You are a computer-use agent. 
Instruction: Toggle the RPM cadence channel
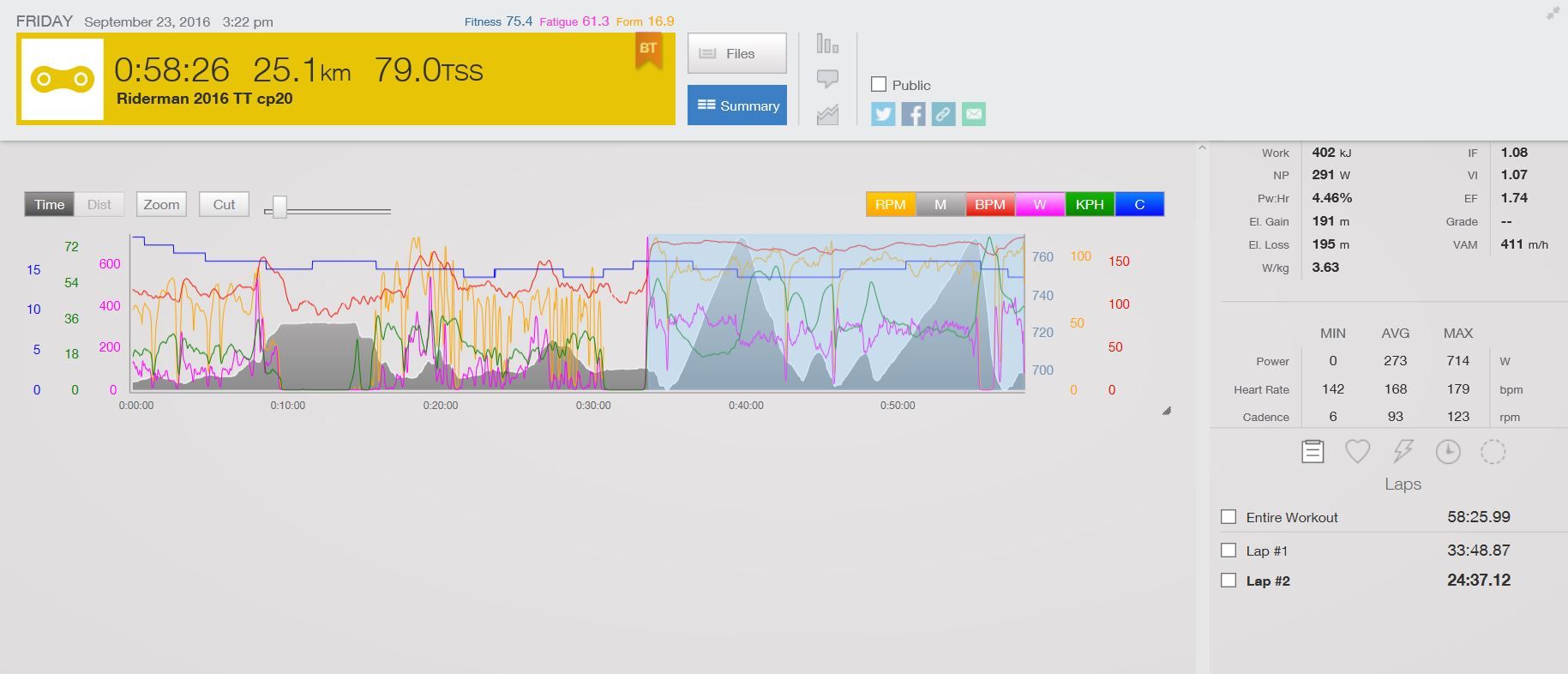coord(891,204)
